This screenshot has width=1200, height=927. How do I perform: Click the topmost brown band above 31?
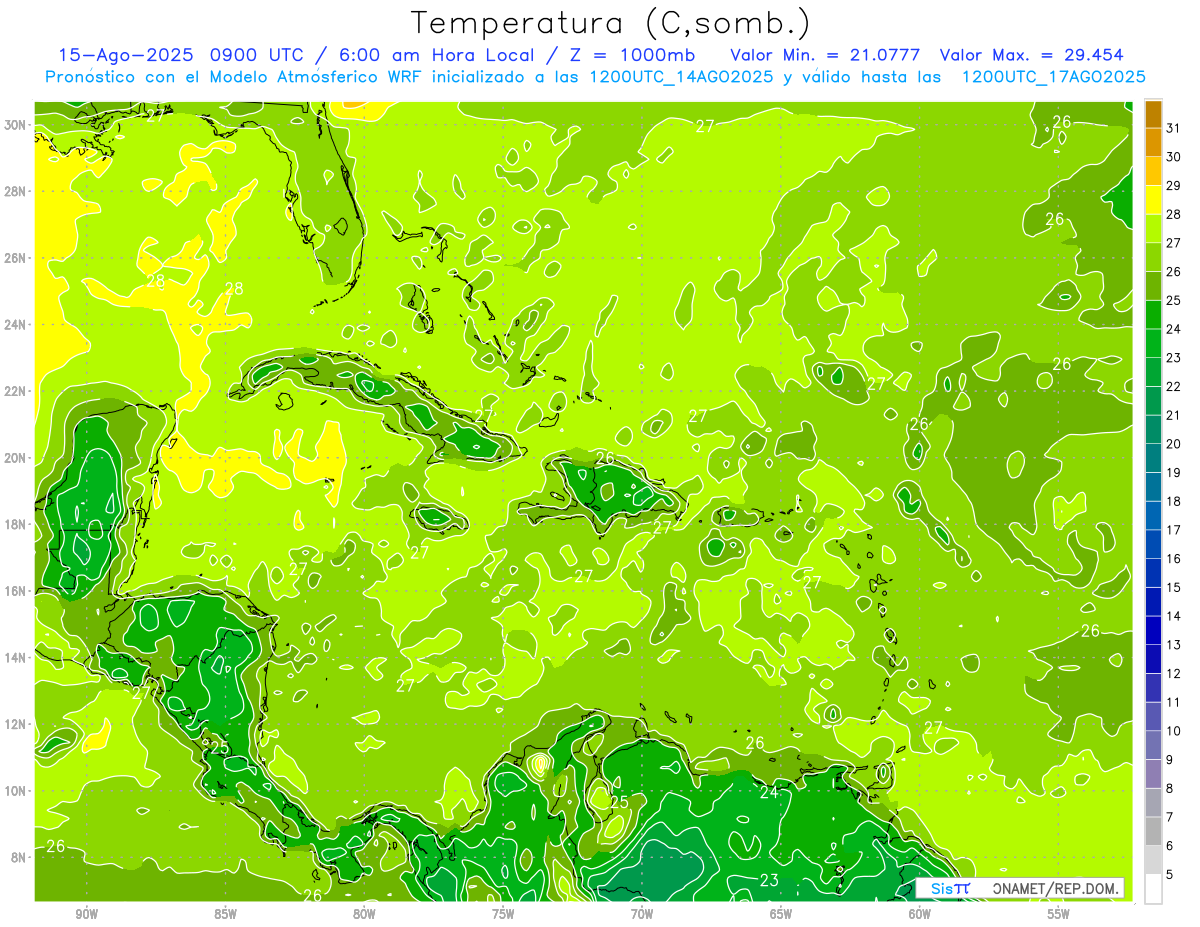[x=1153, y=114]
